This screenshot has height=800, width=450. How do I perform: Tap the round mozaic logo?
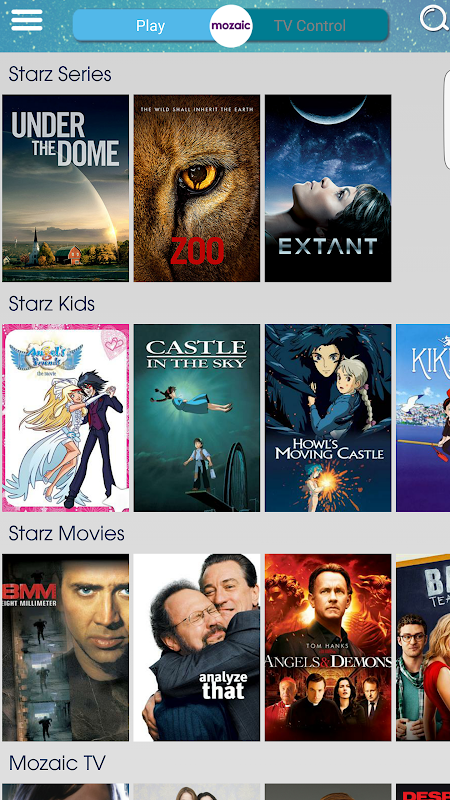point(231,26)
